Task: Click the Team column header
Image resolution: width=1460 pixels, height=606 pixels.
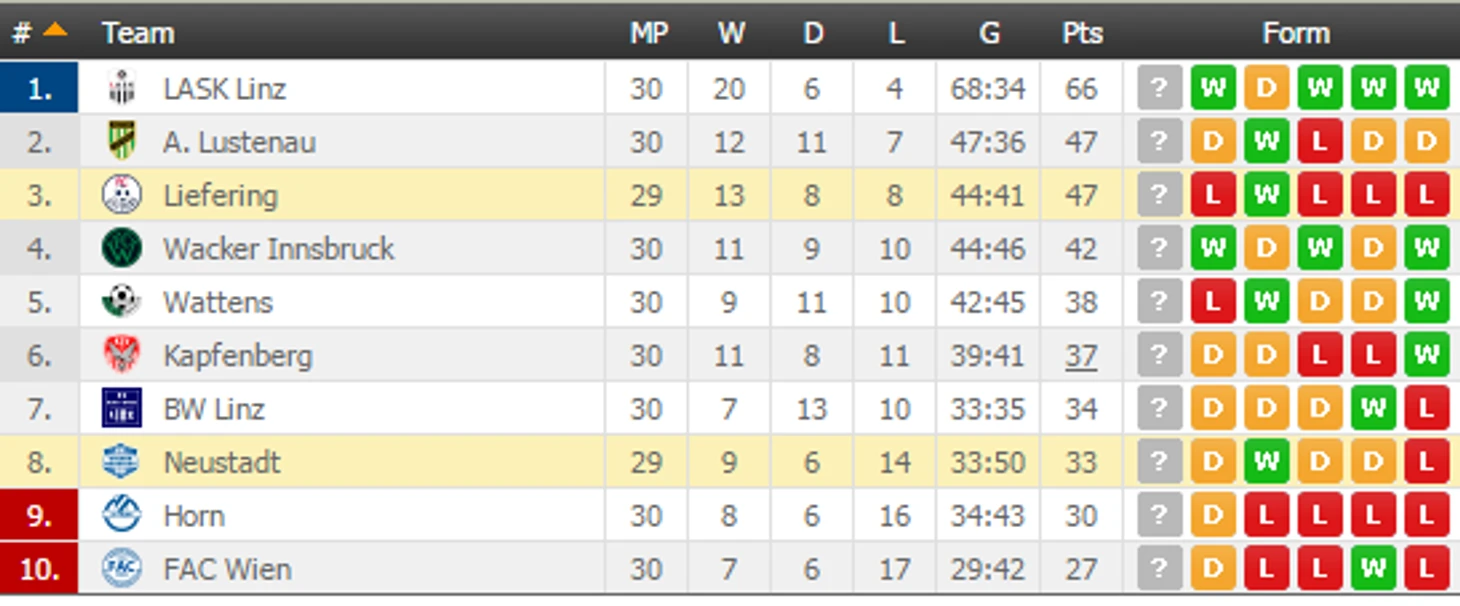Action: pyautogui.click(x=138, y=33)
